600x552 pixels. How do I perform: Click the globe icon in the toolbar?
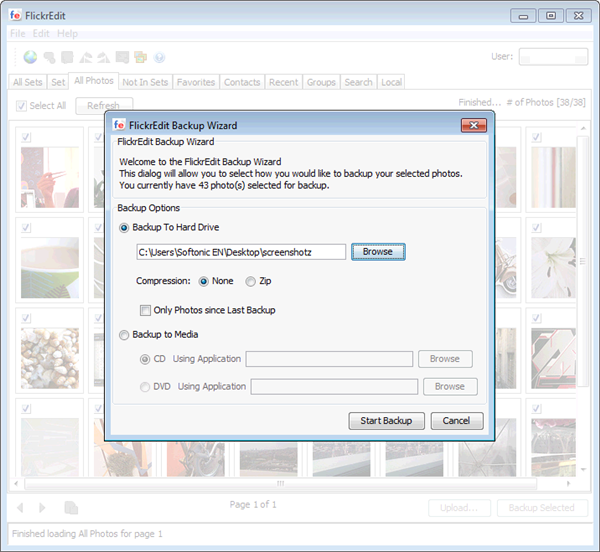tap(29, 58)
